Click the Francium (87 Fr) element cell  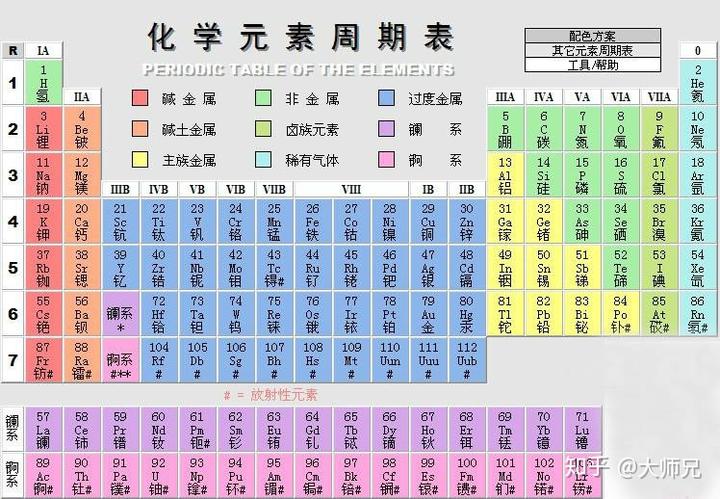tap(43, 360)
